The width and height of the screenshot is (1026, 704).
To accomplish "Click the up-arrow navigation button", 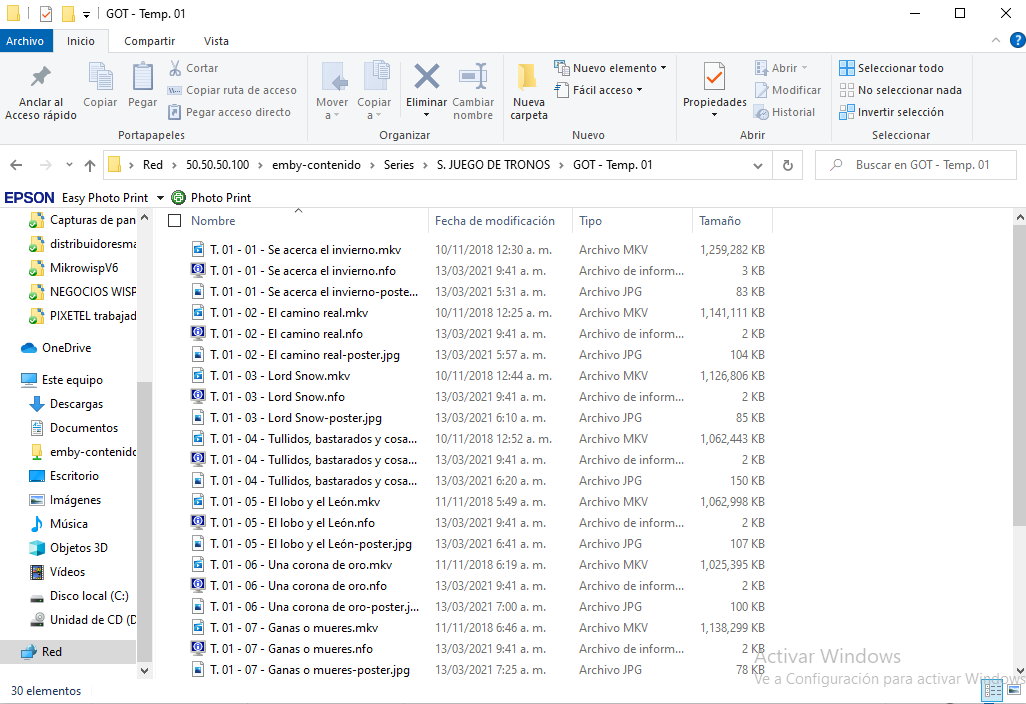I will (x=90, y=166).
